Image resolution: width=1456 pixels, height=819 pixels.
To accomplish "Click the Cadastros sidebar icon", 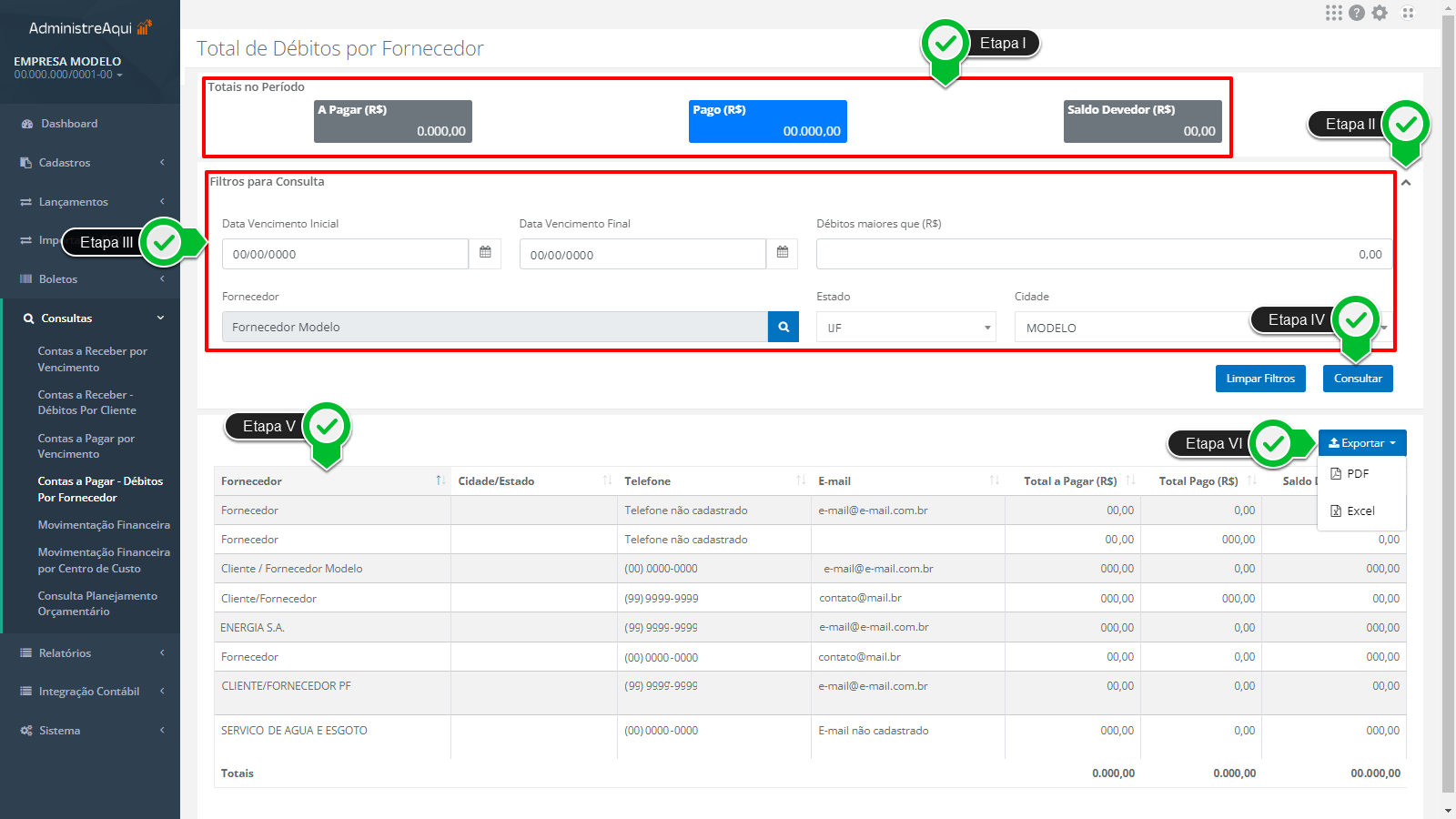I will tap(26, 163).
